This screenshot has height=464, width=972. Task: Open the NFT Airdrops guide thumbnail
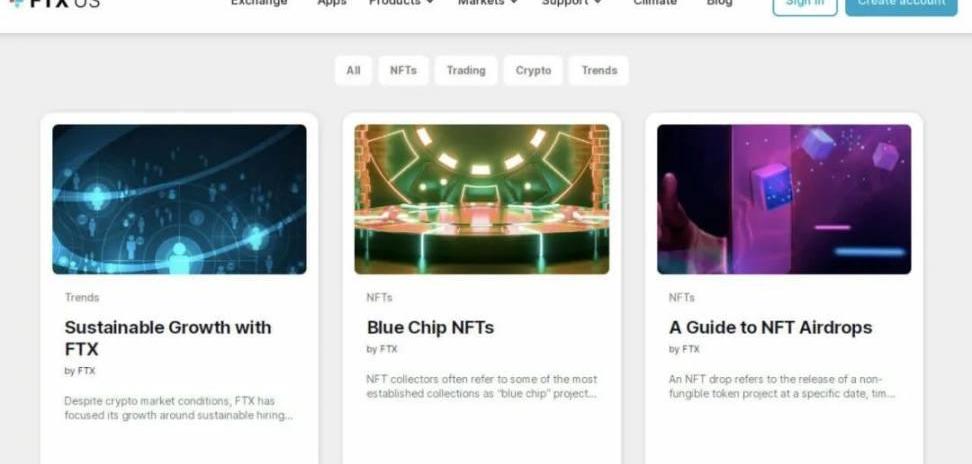point(784,199)
